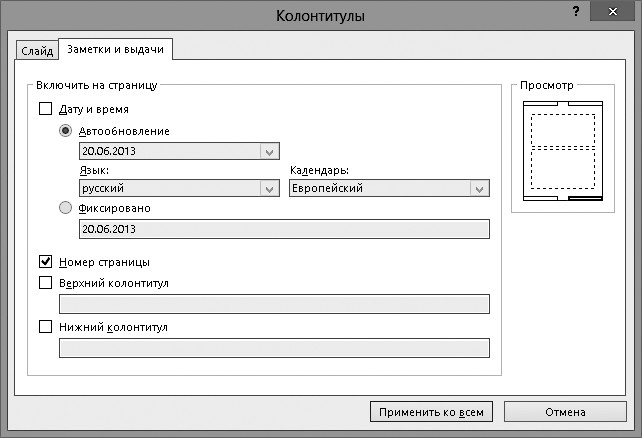This screenshot has width=642, height=438.
Task: Toggle the Нижний колонтитул checkbox
Action: coord(44,326)
